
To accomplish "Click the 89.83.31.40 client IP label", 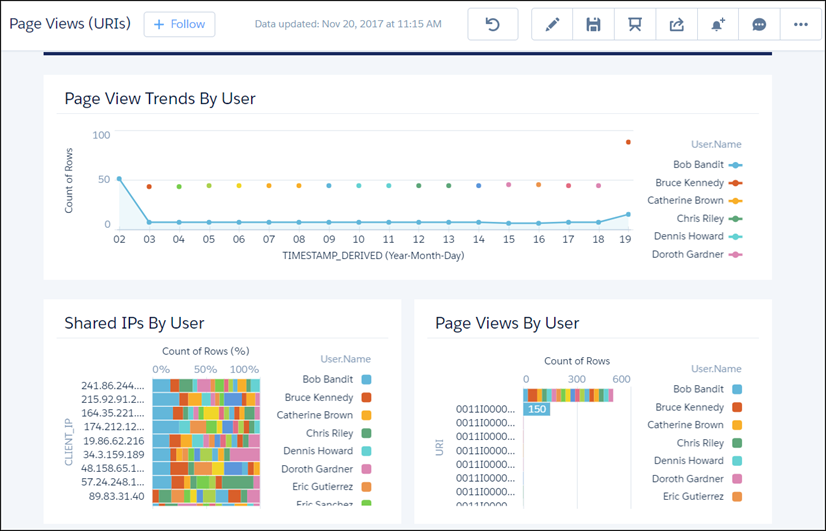I will click(116, 496).
